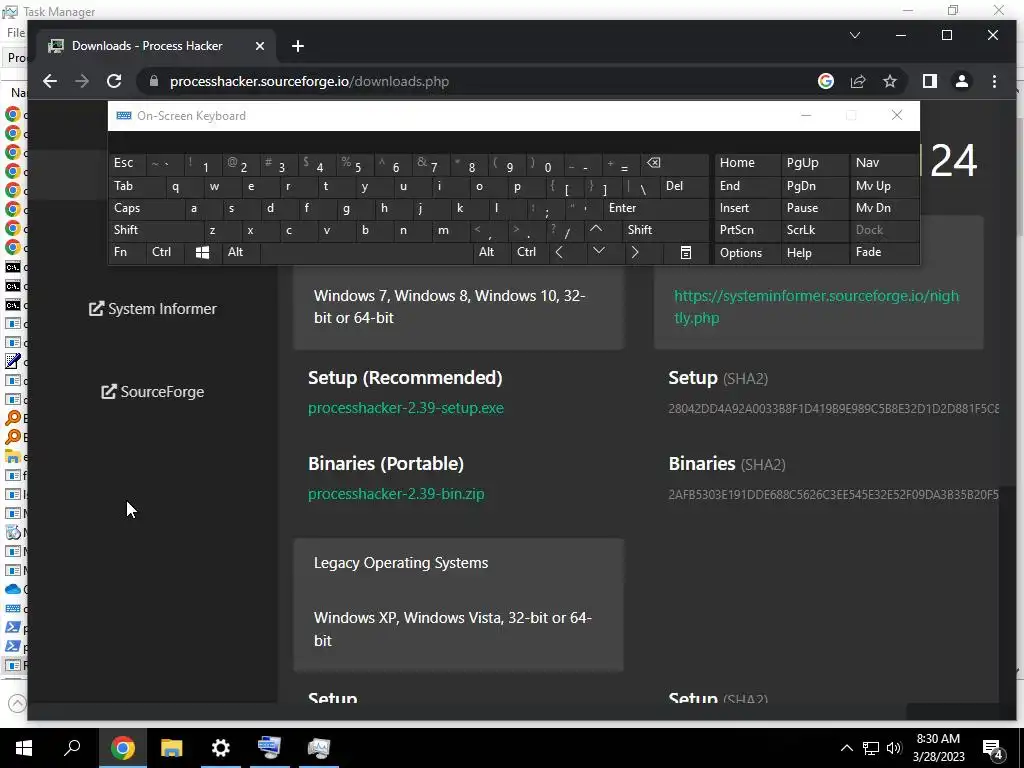
Task: Open Chrome share page icon
Action: (857, 81)
